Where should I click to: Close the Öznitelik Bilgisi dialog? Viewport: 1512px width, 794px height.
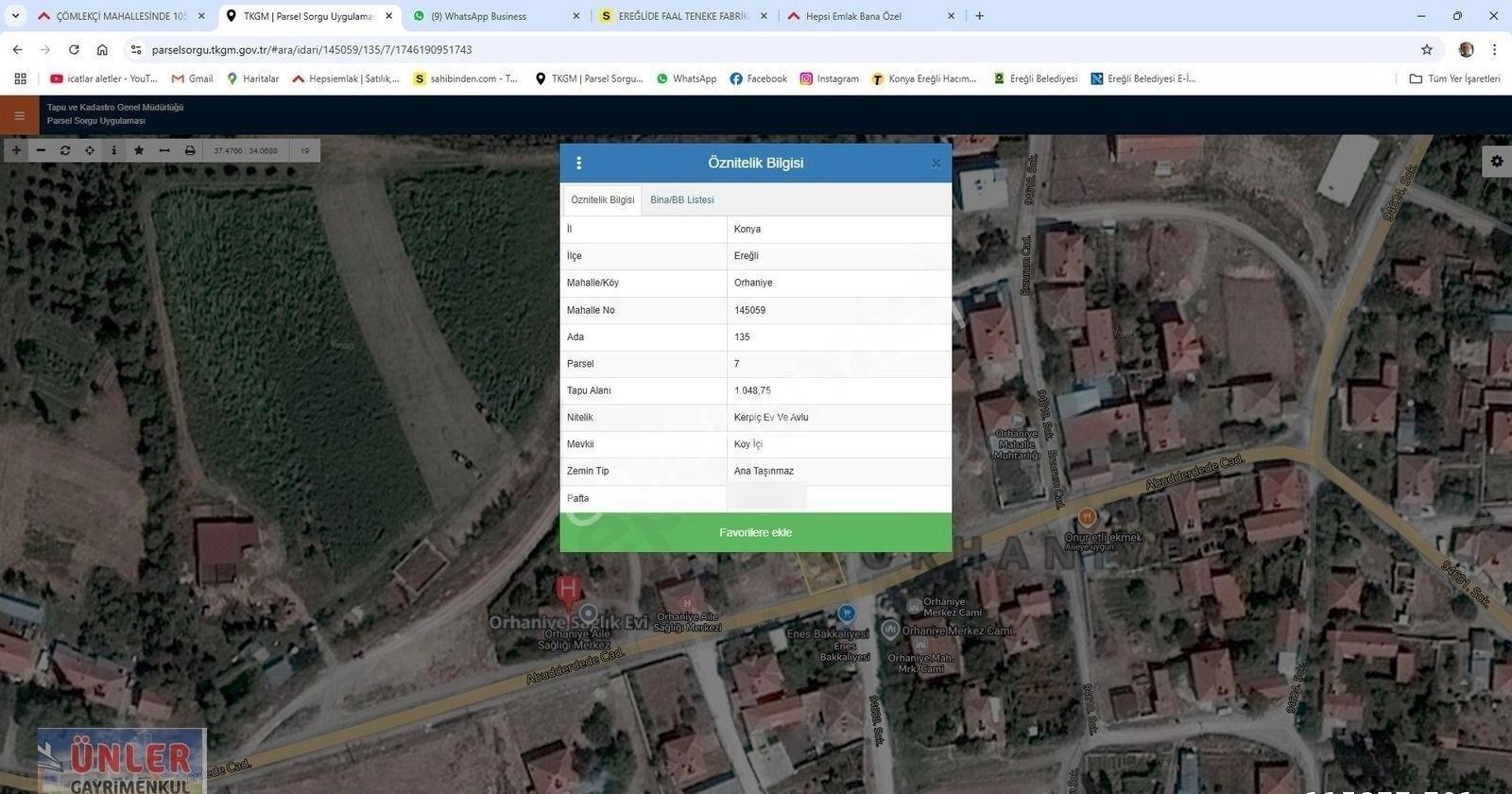click(x=936, y=164)
